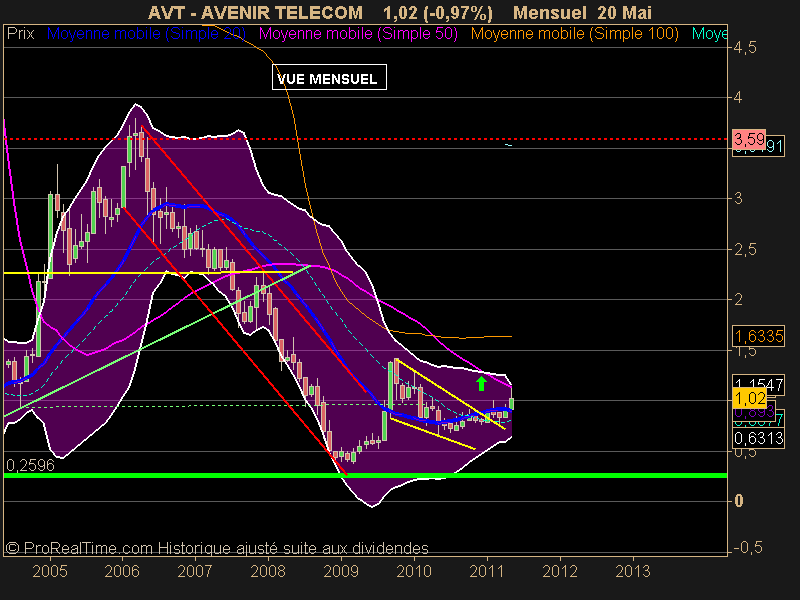Click the 0,2596 support level label
800x600 pixels.
click(30, 465)
